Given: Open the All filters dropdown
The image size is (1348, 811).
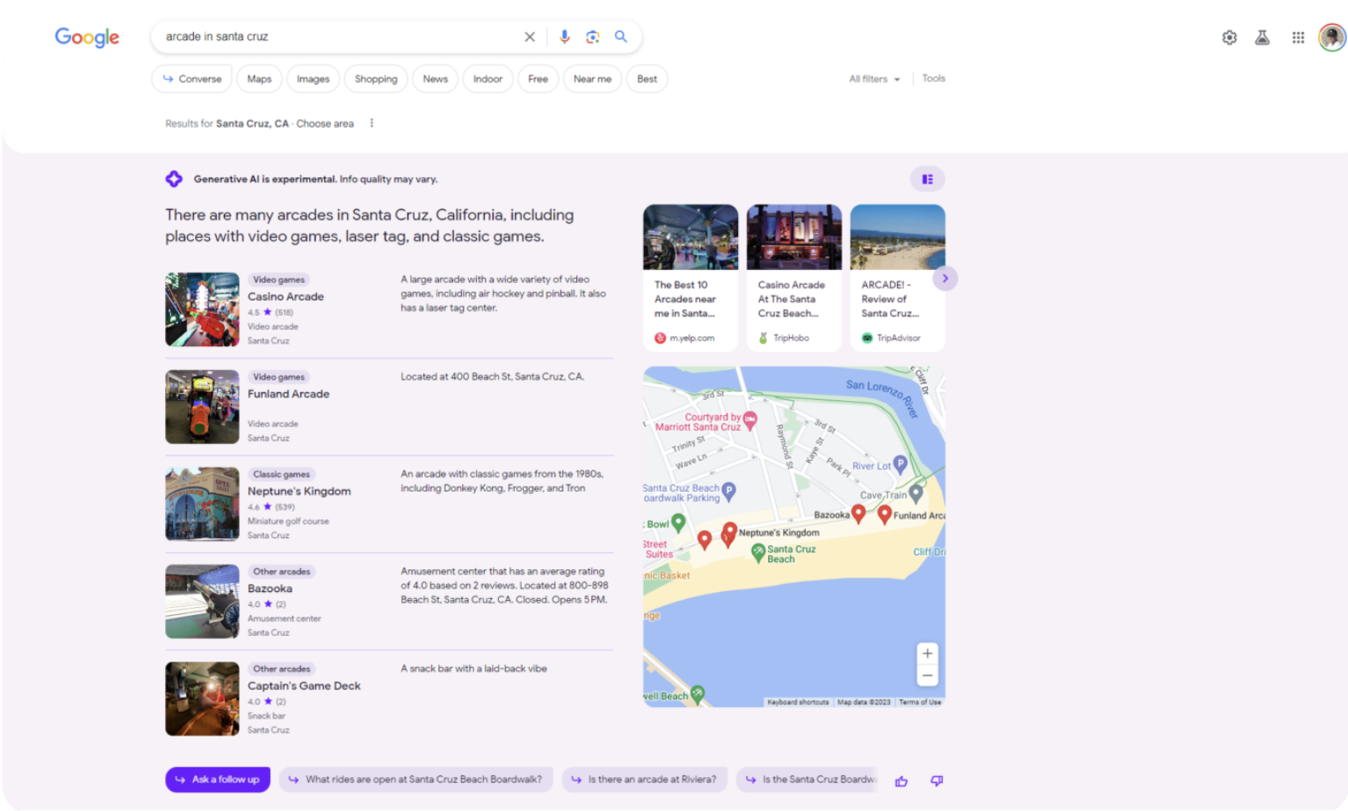Looking at the screenshot, I should [x=874, y=78].
